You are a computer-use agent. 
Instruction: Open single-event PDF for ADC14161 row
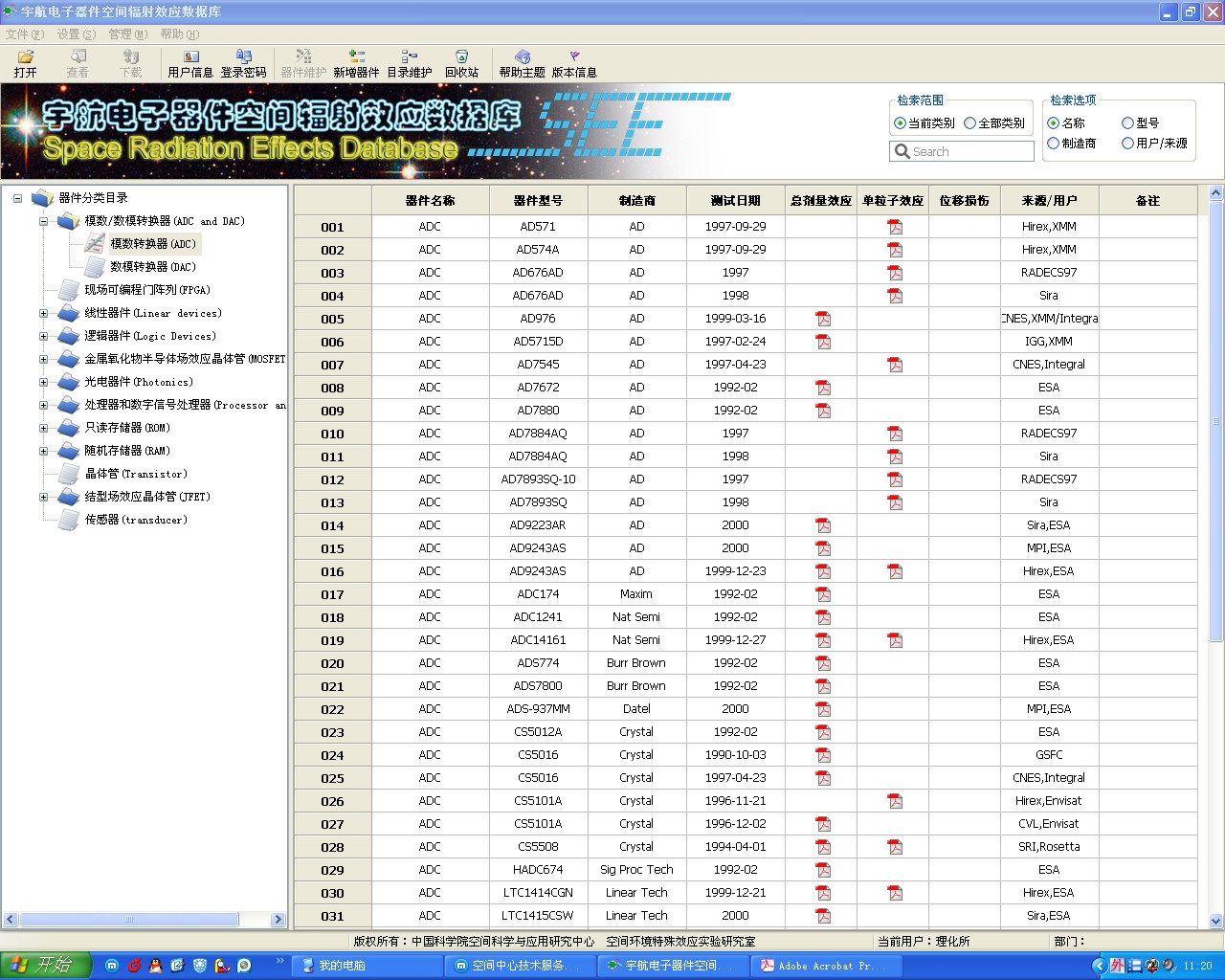click(x=895, y=640)
